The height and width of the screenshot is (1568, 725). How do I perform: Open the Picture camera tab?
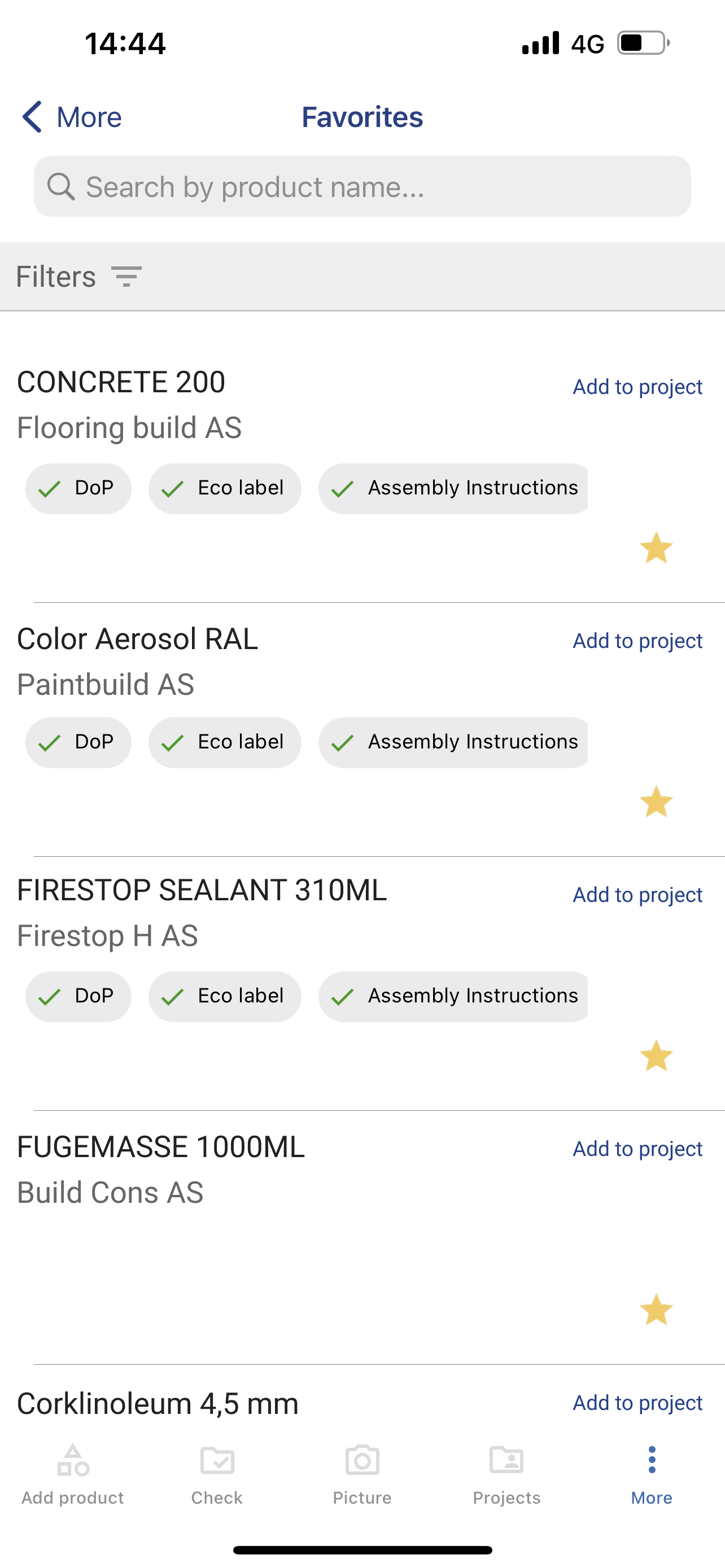point(362,1475)
